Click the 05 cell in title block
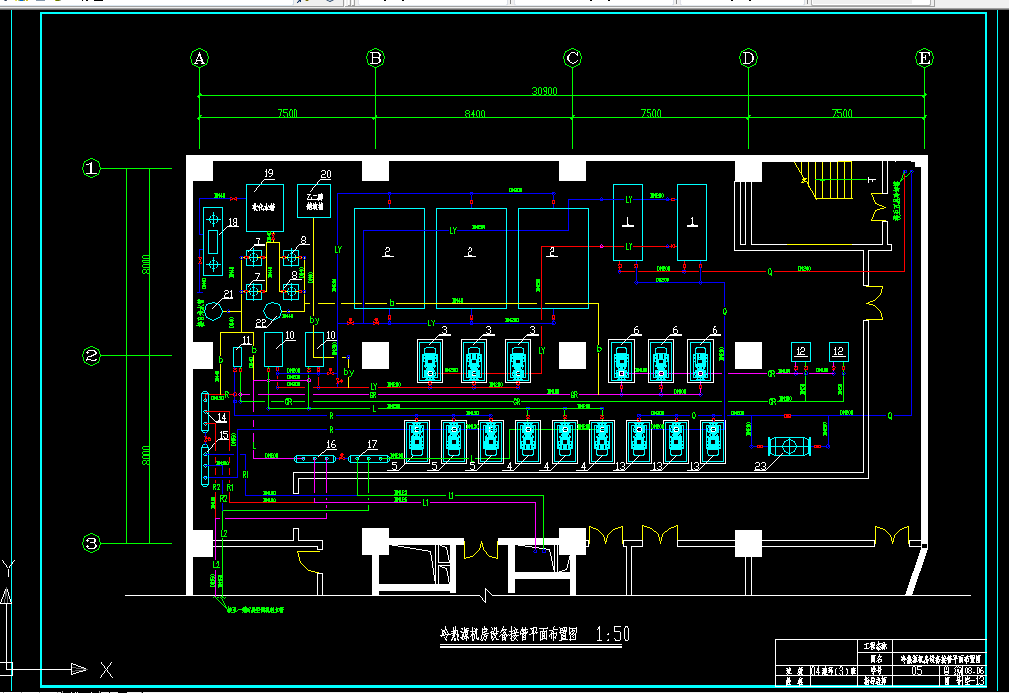Viewport: 1009px width, 693px height. point(917,670)
